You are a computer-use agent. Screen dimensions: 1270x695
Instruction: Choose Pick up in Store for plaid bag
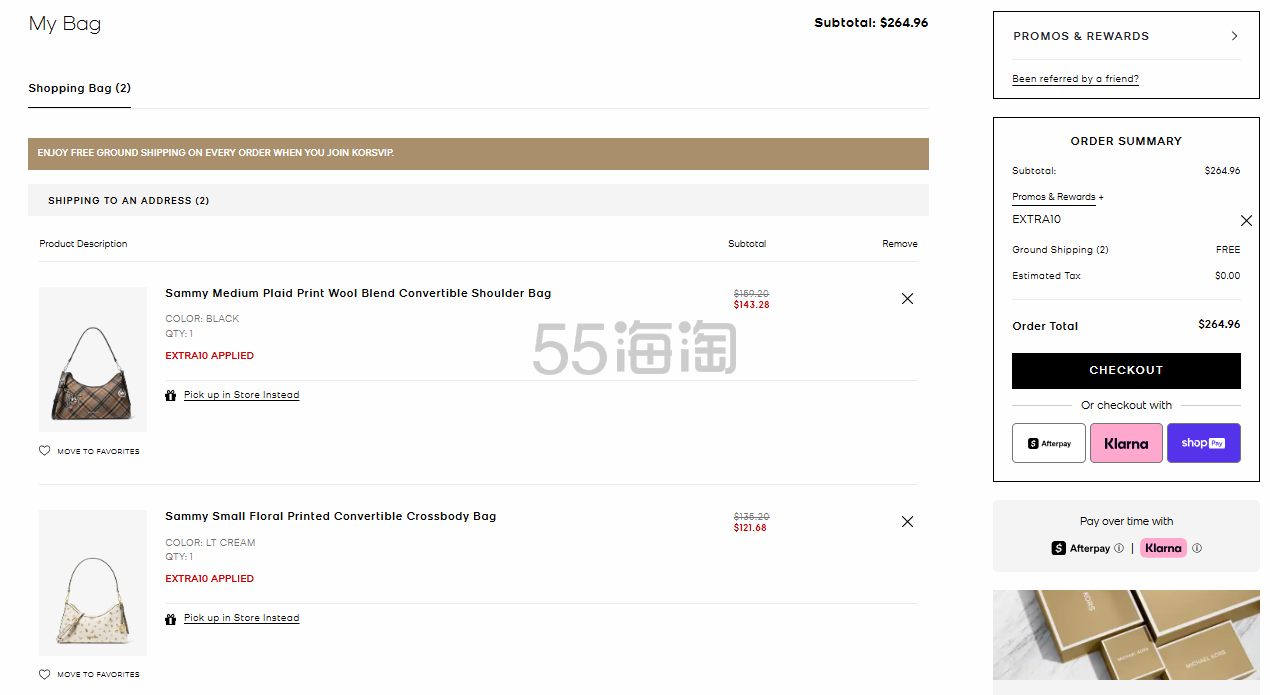[241, 395]
